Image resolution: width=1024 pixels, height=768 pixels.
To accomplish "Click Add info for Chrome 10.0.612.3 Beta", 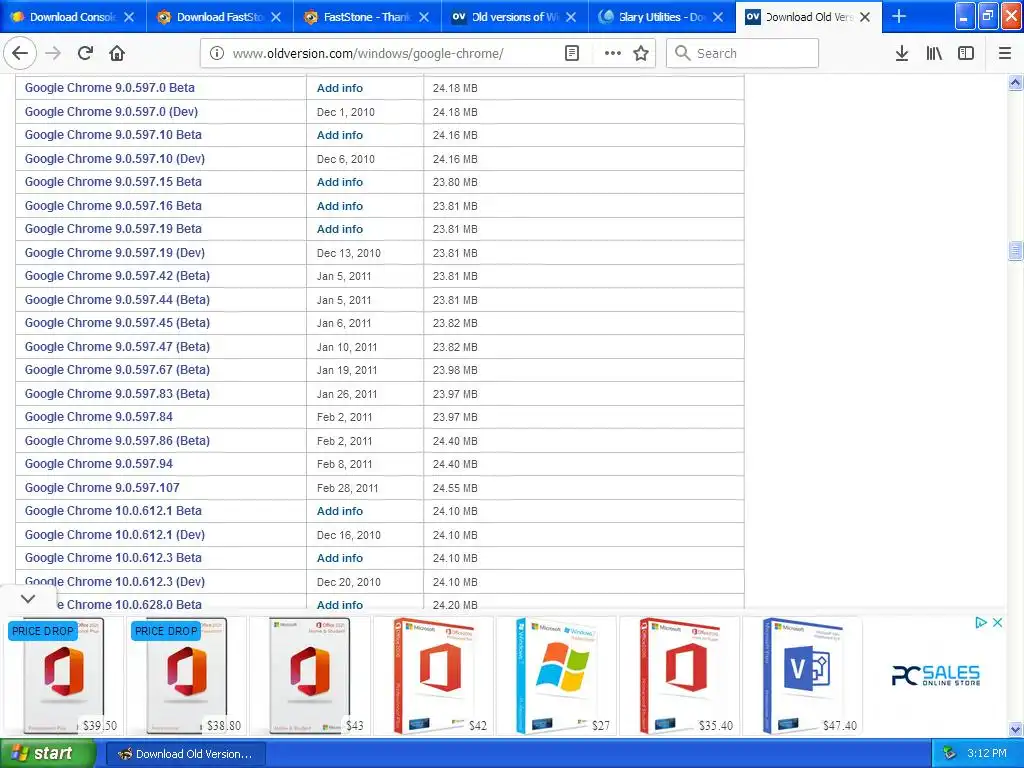I will coord(340,558).
